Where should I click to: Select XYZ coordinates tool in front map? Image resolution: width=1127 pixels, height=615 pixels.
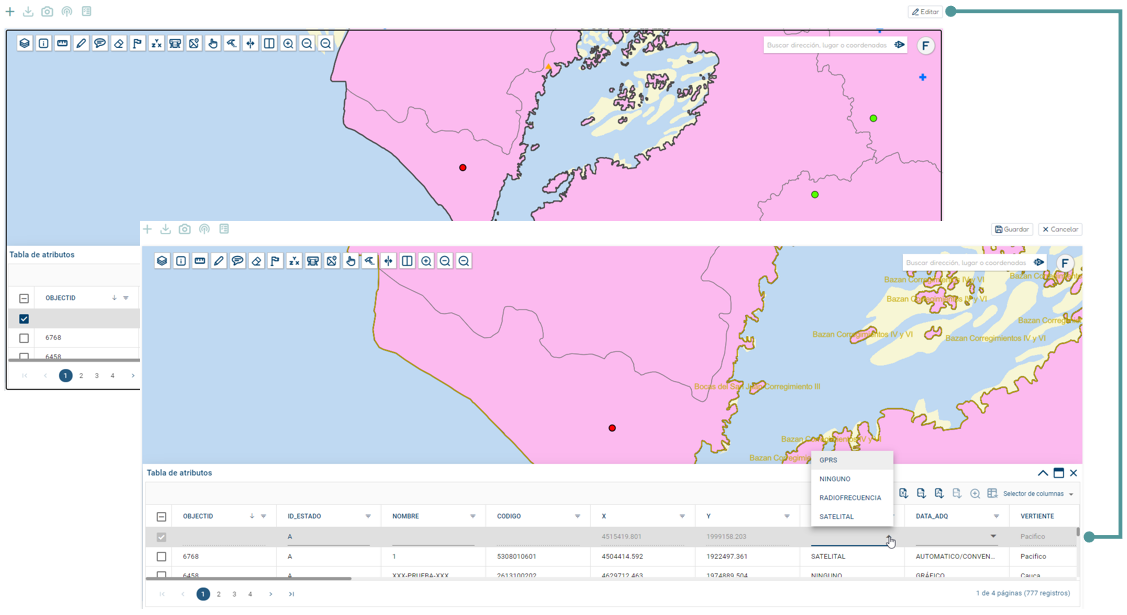294,261
